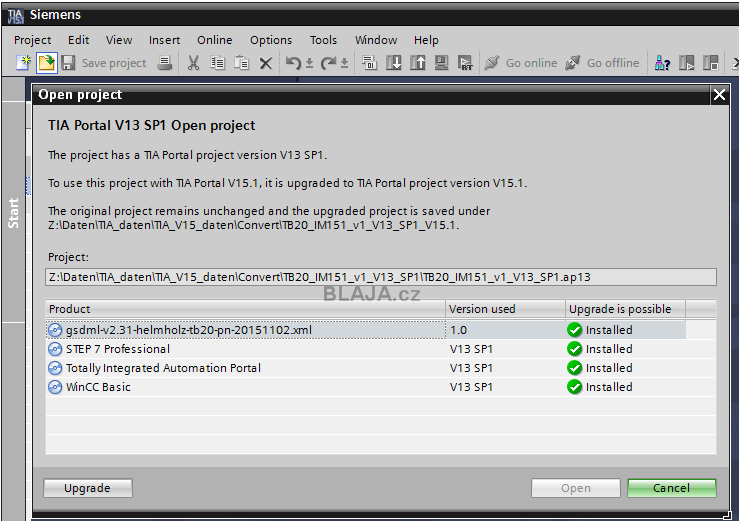
Task: Click the Go online plug icon
Action: (492, 63)
